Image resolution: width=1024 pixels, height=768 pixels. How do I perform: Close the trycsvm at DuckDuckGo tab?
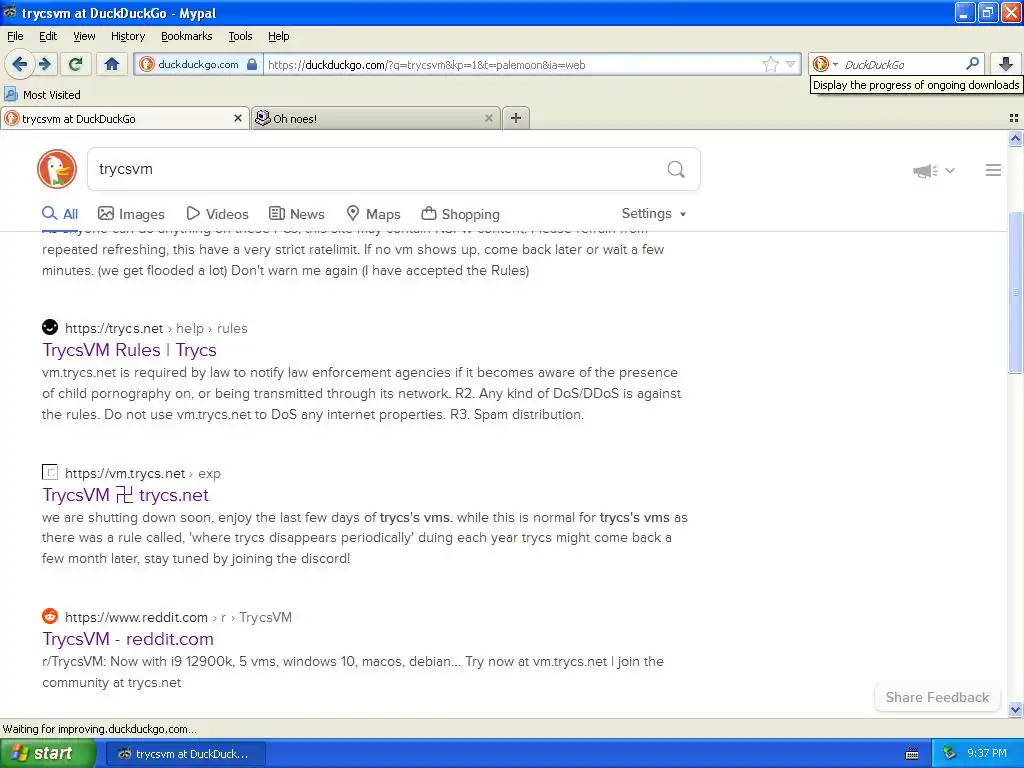click(238, 118)
